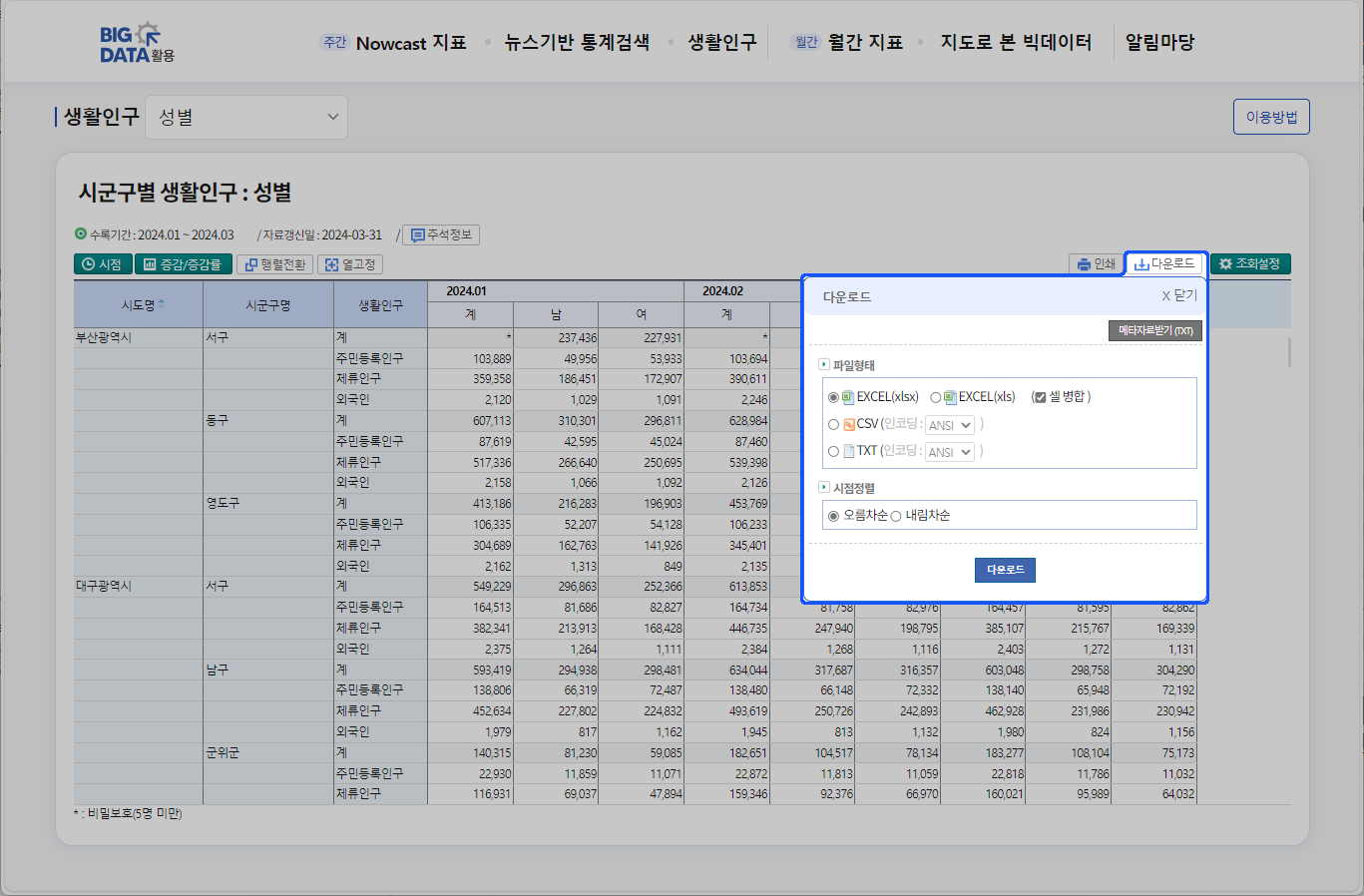The image size is (1364, 896).
Task: Sort by the 시도명 column arrow
Action: (162, 303)
